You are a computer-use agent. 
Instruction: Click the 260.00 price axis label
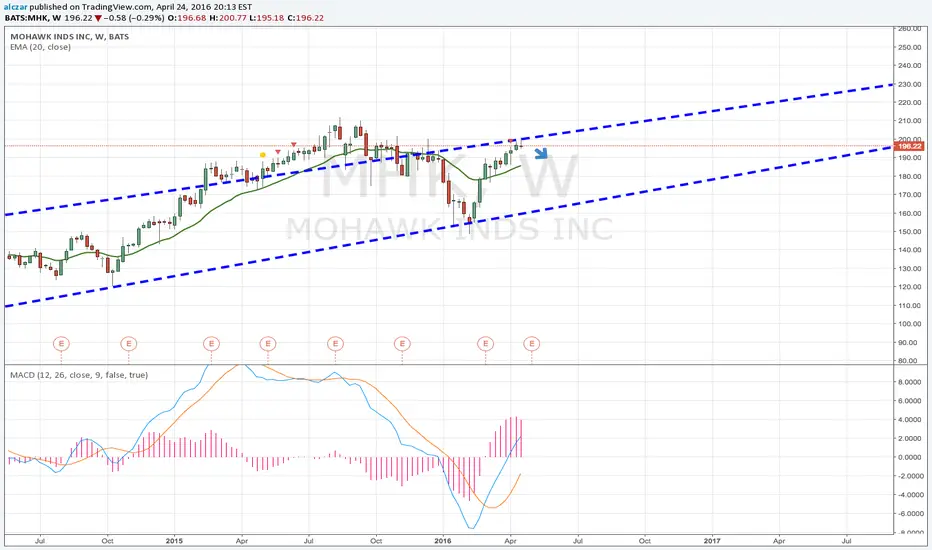pos(909,29)
